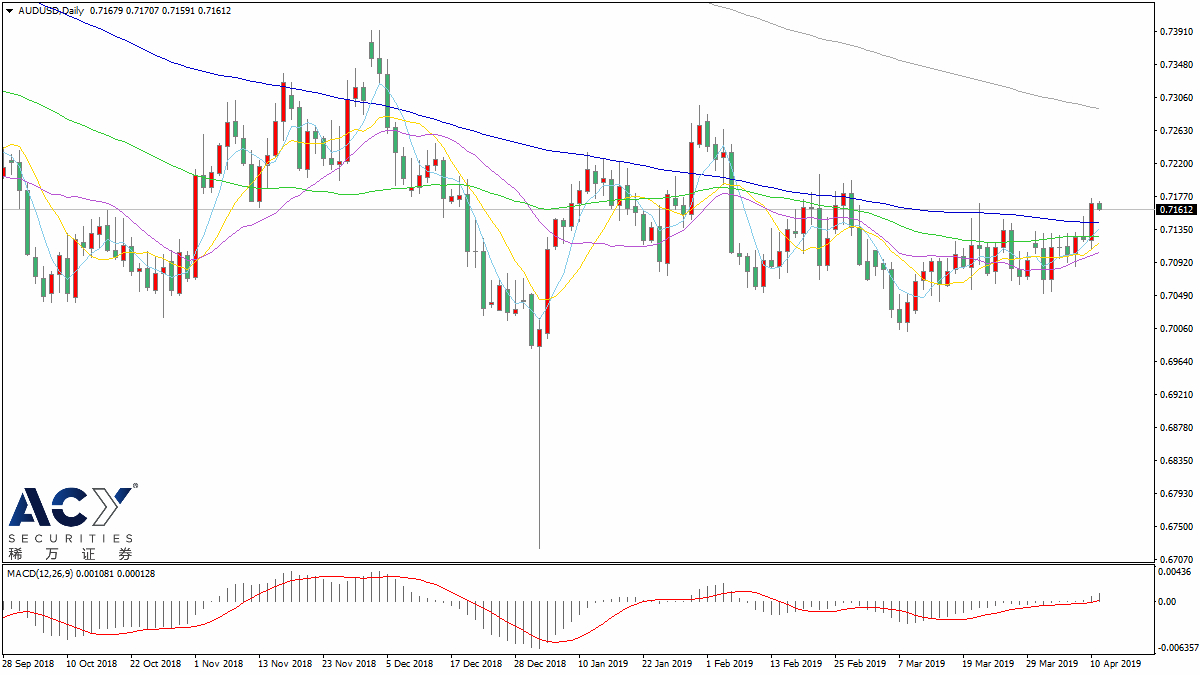Click the 0.00436 MACD scale value
The image size is (1200, 675).
point(1172,571)
